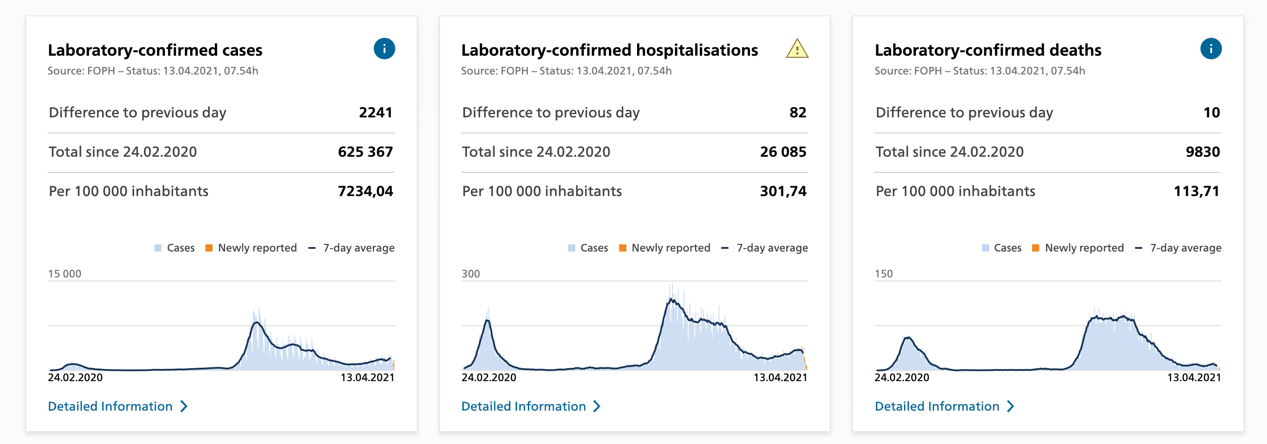The width and height of the screenshot is (1267, 444).
Task: Click the first-wave peak in deaths chart
Action: coord(908,339)
